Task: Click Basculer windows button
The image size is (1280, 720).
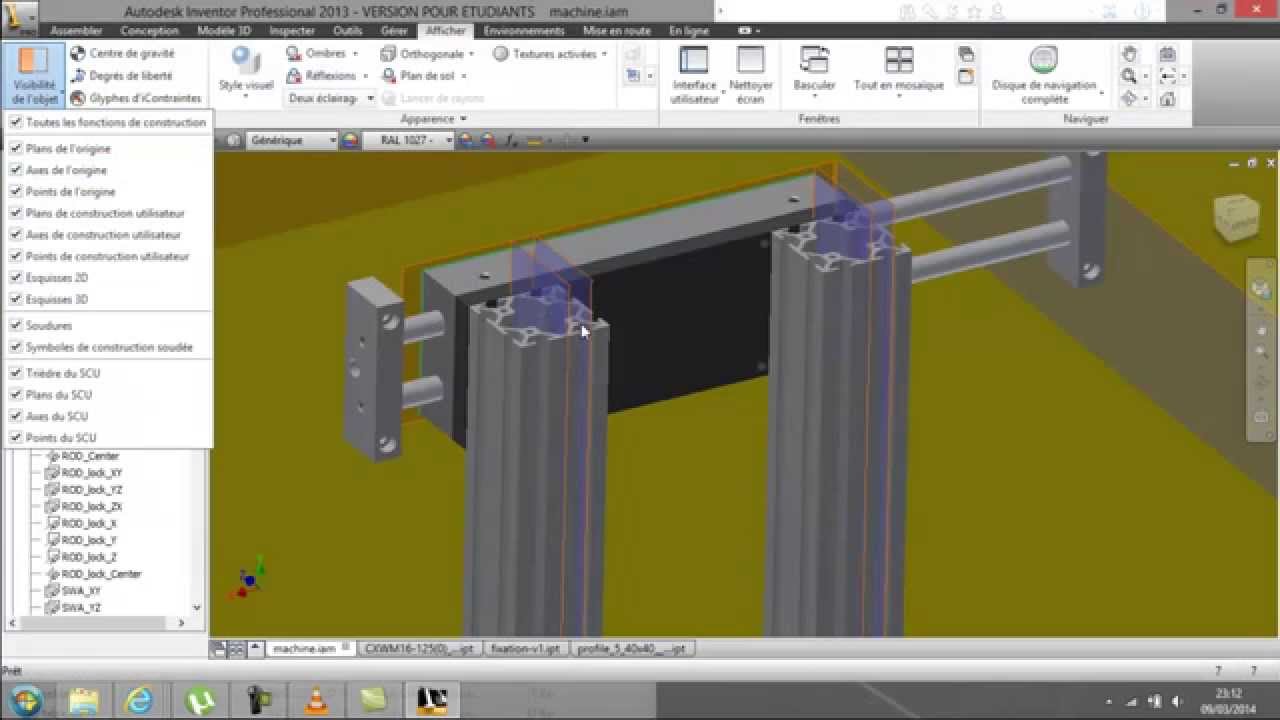Action: pos(815,72)
